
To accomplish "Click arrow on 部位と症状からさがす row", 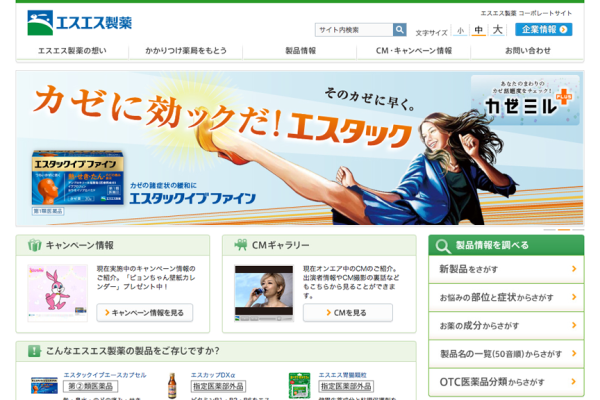I will click(x=574, y=297).
